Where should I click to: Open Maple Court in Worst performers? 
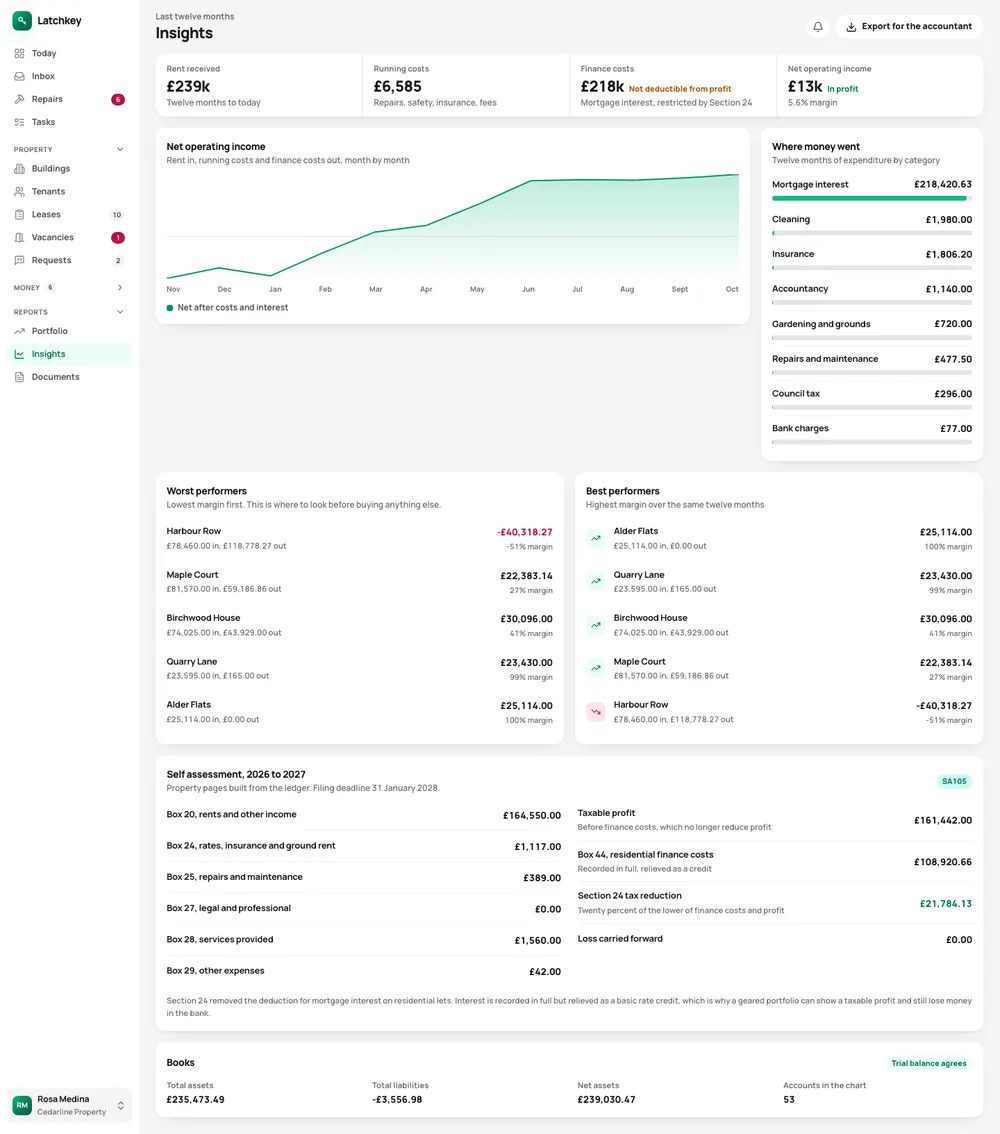pyautogui.click(x=359, y=581)
